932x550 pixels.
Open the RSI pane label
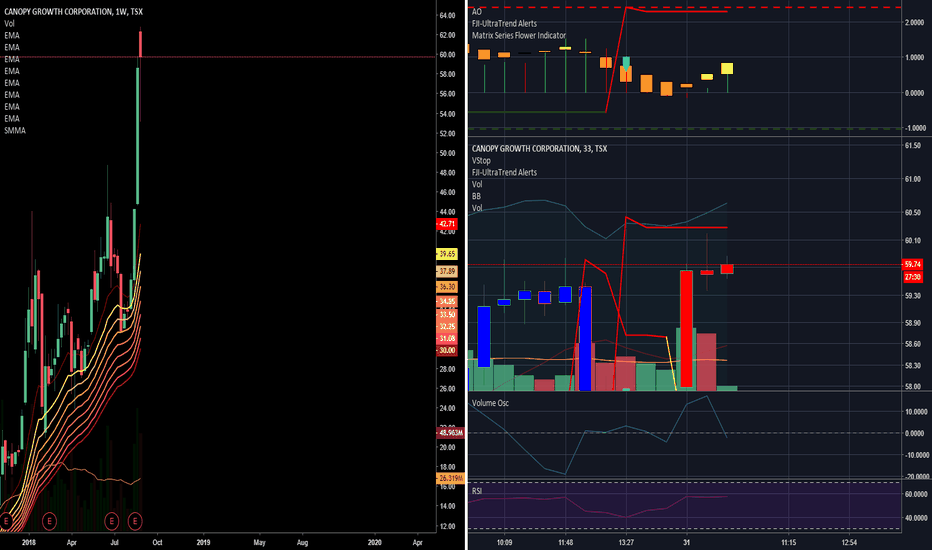coord(477,491)
